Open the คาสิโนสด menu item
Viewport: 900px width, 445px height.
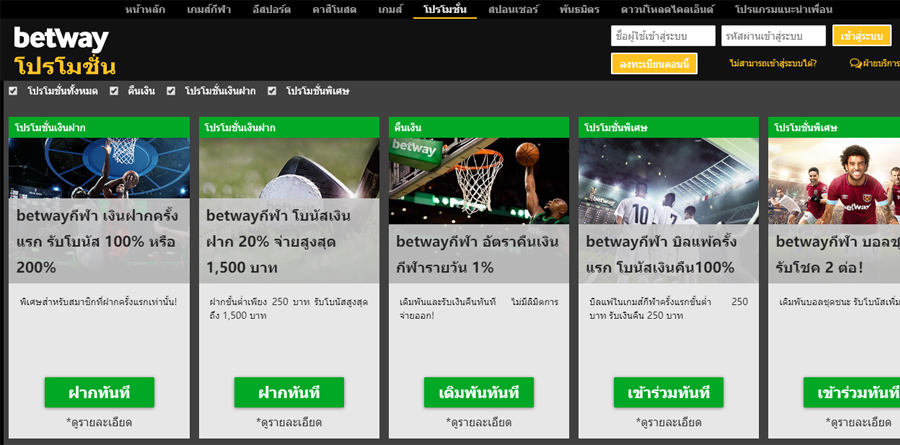(335, 9)
